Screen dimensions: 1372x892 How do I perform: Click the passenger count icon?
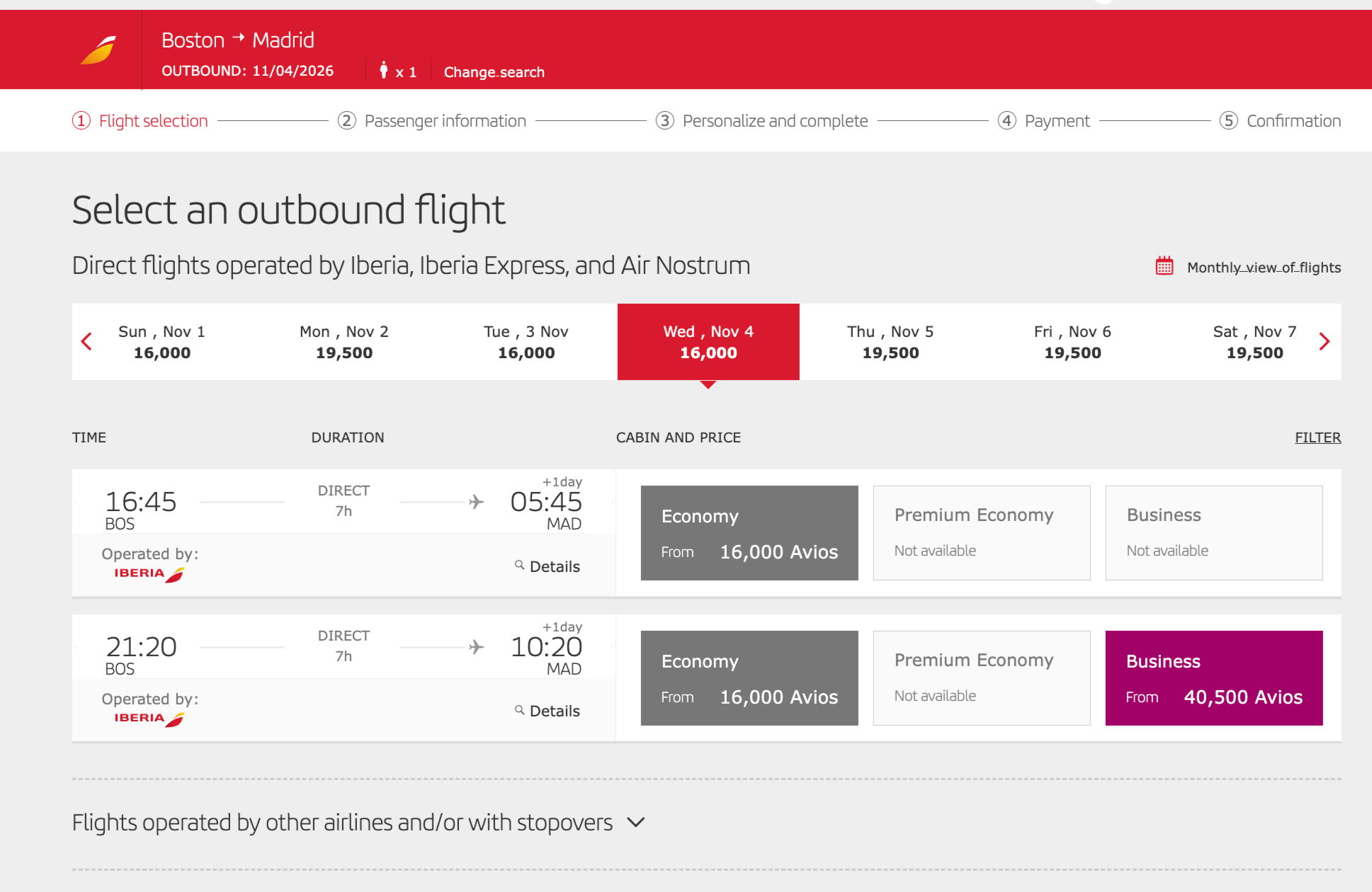(384, 70)
